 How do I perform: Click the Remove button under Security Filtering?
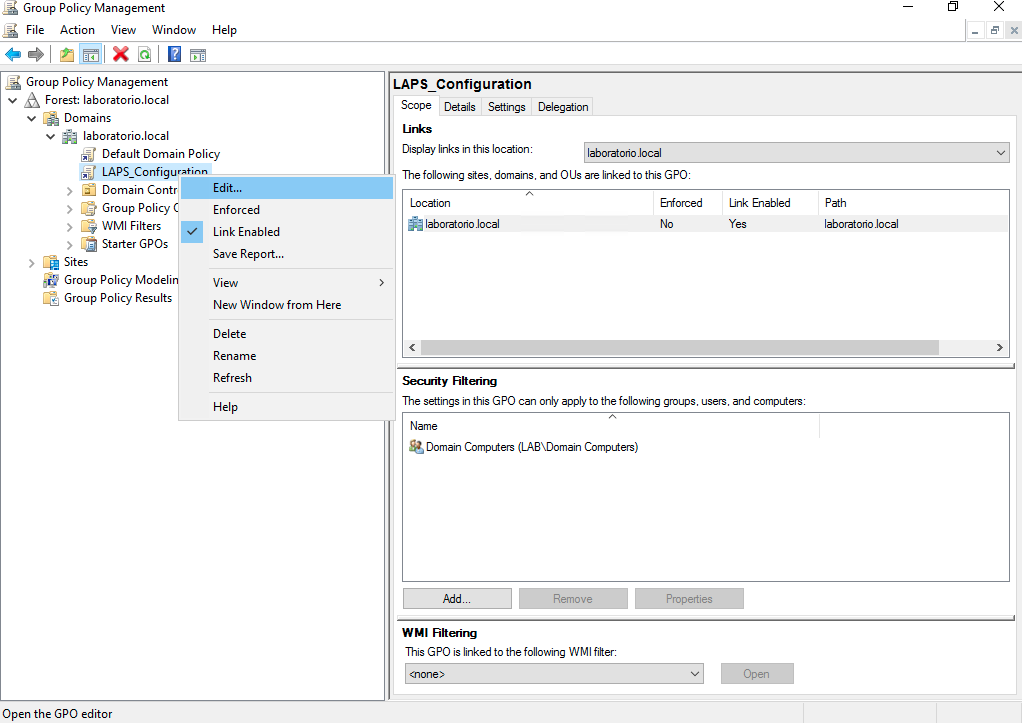573,598
